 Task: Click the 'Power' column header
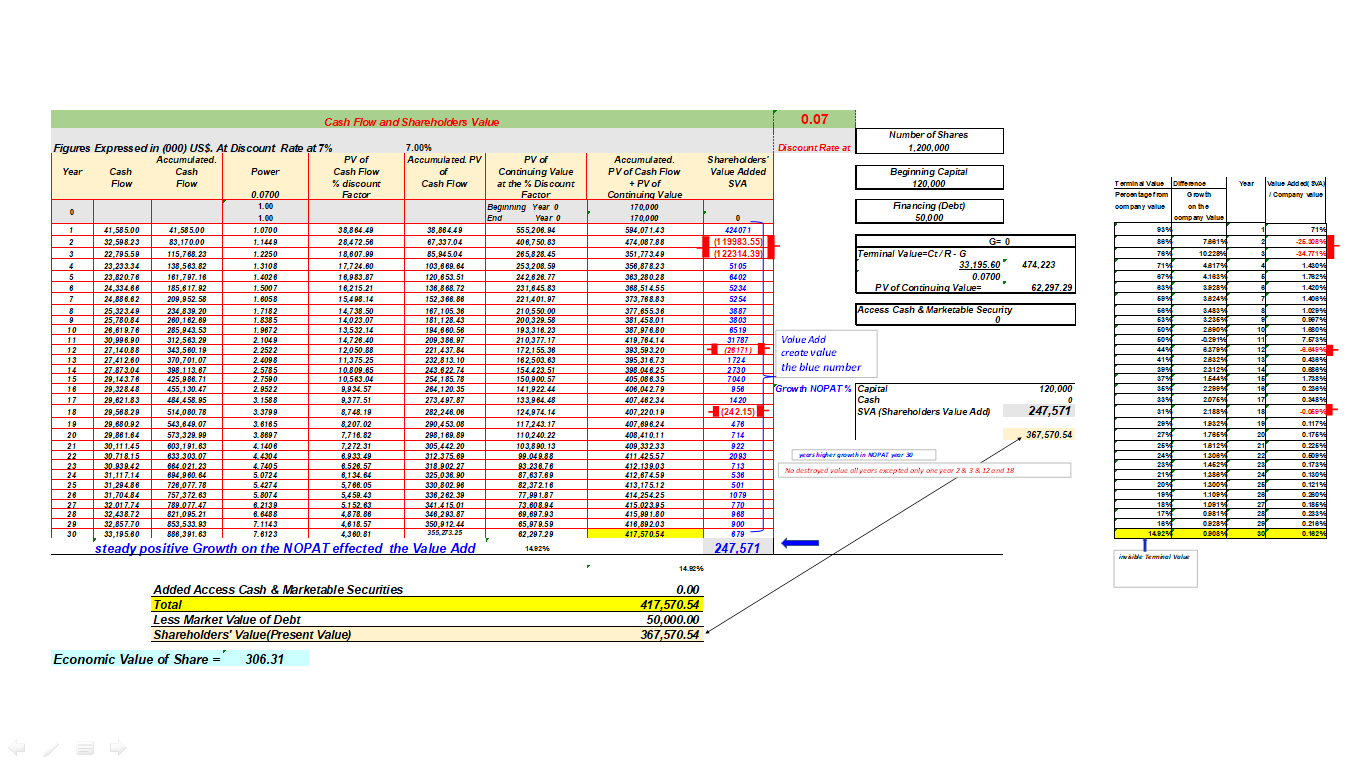pyautogui.click(x=265, y=171)
